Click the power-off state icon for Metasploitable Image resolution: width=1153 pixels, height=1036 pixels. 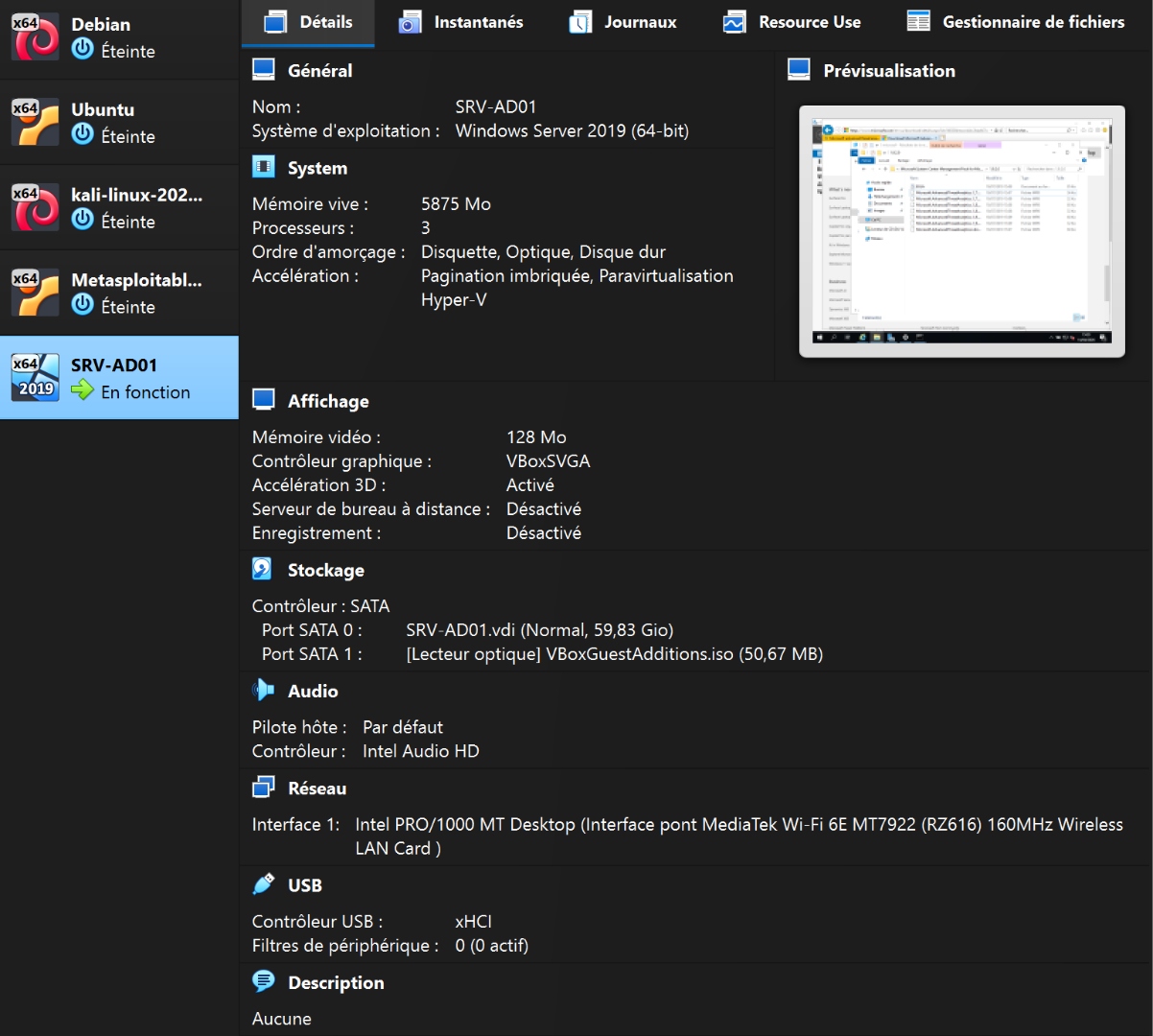[x=83, y=305]
